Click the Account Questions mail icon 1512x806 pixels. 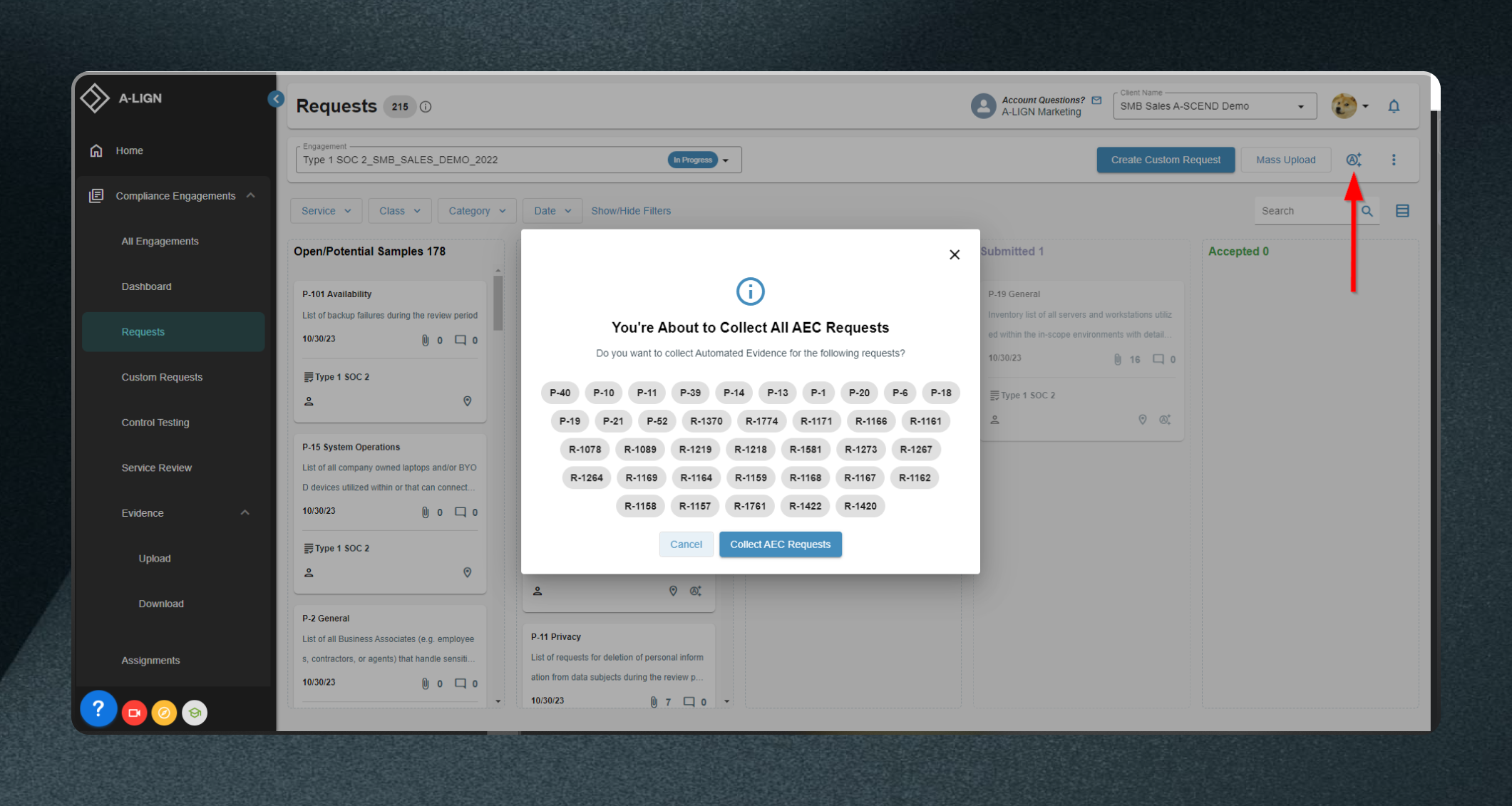[x=1096, y=100]
